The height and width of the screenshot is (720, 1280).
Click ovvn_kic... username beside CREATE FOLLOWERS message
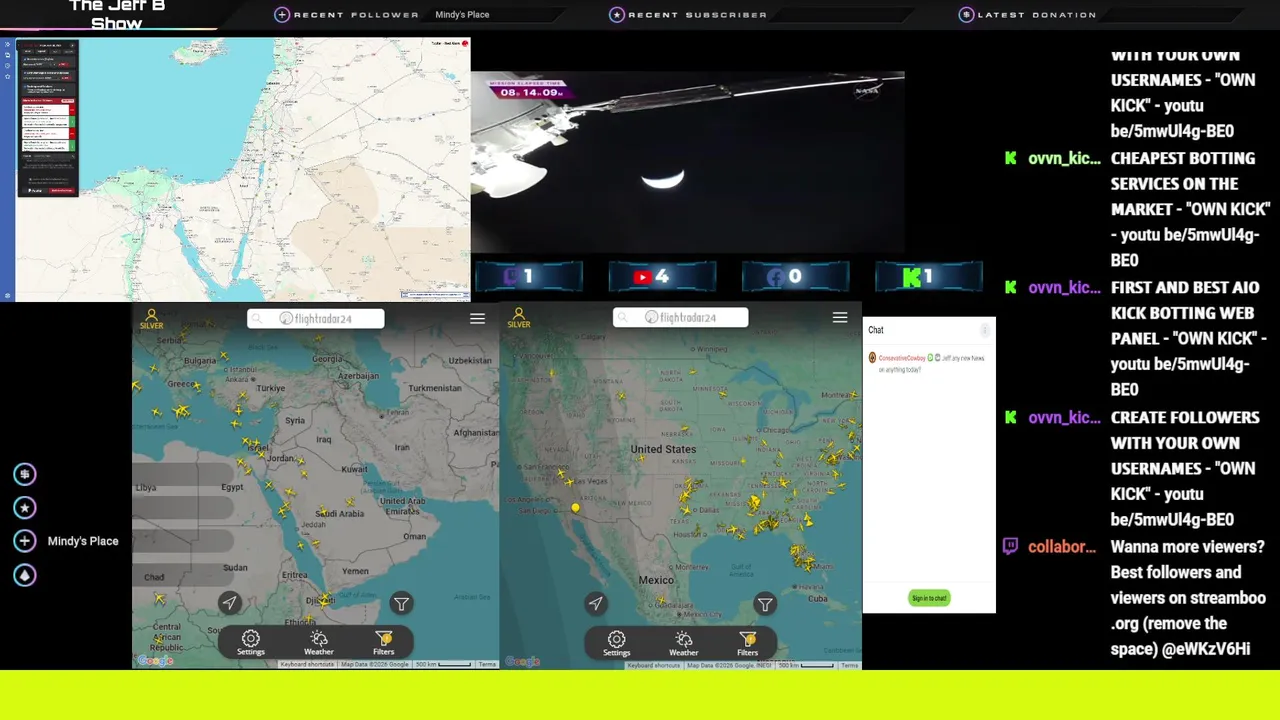point(1064,417)
